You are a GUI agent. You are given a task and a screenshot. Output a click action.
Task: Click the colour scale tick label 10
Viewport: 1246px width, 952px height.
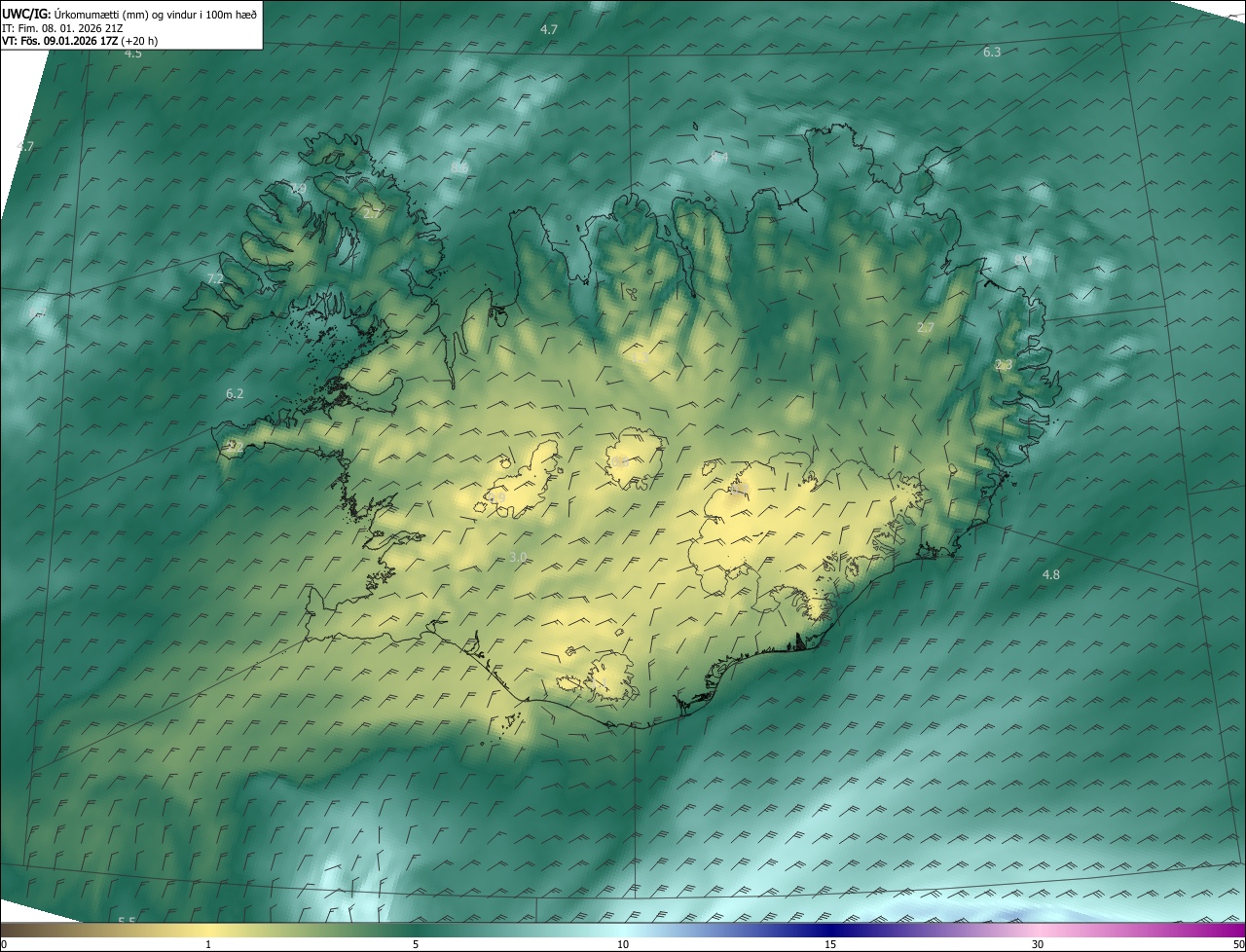tap(623, 945)
